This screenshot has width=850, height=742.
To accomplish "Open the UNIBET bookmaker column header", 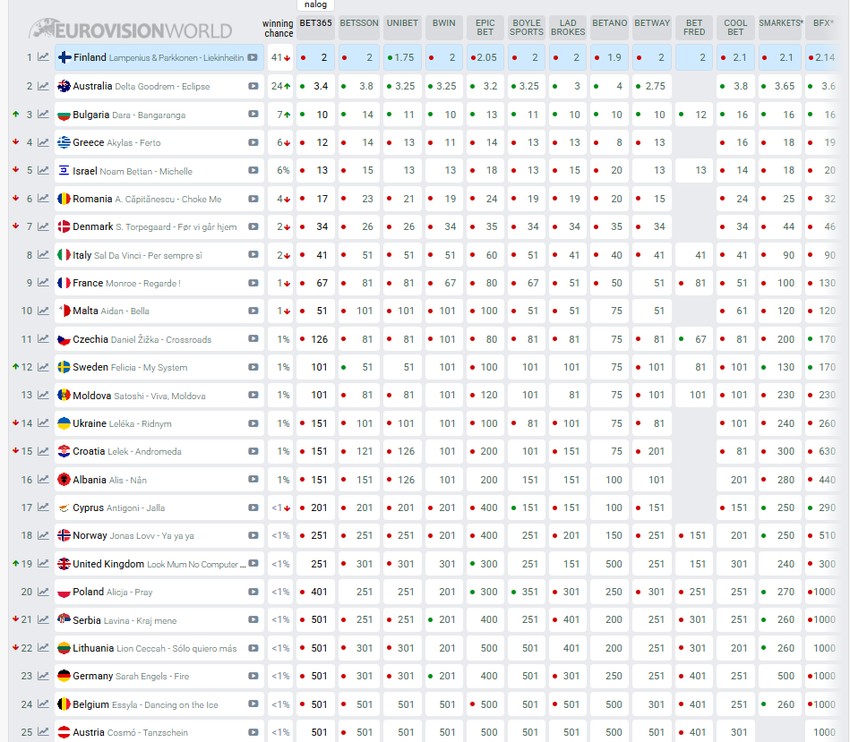I will coord(402,27).
